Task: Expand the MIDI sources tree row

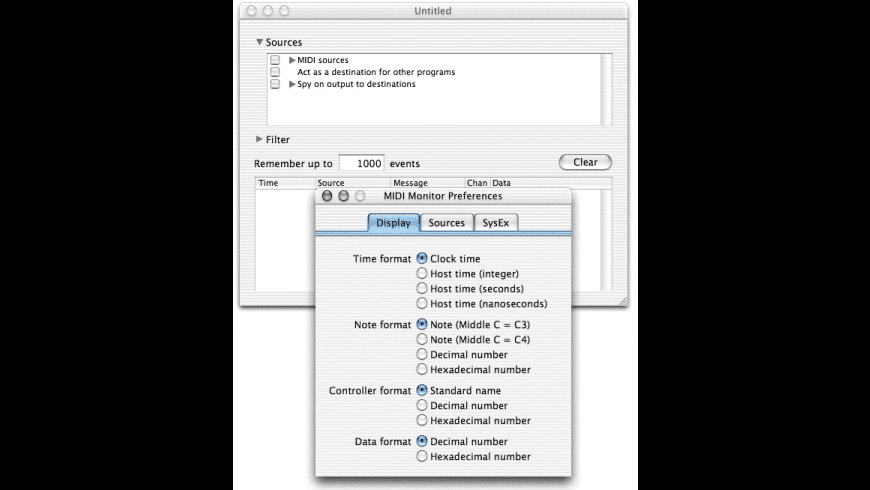Action: pos(292,60)
